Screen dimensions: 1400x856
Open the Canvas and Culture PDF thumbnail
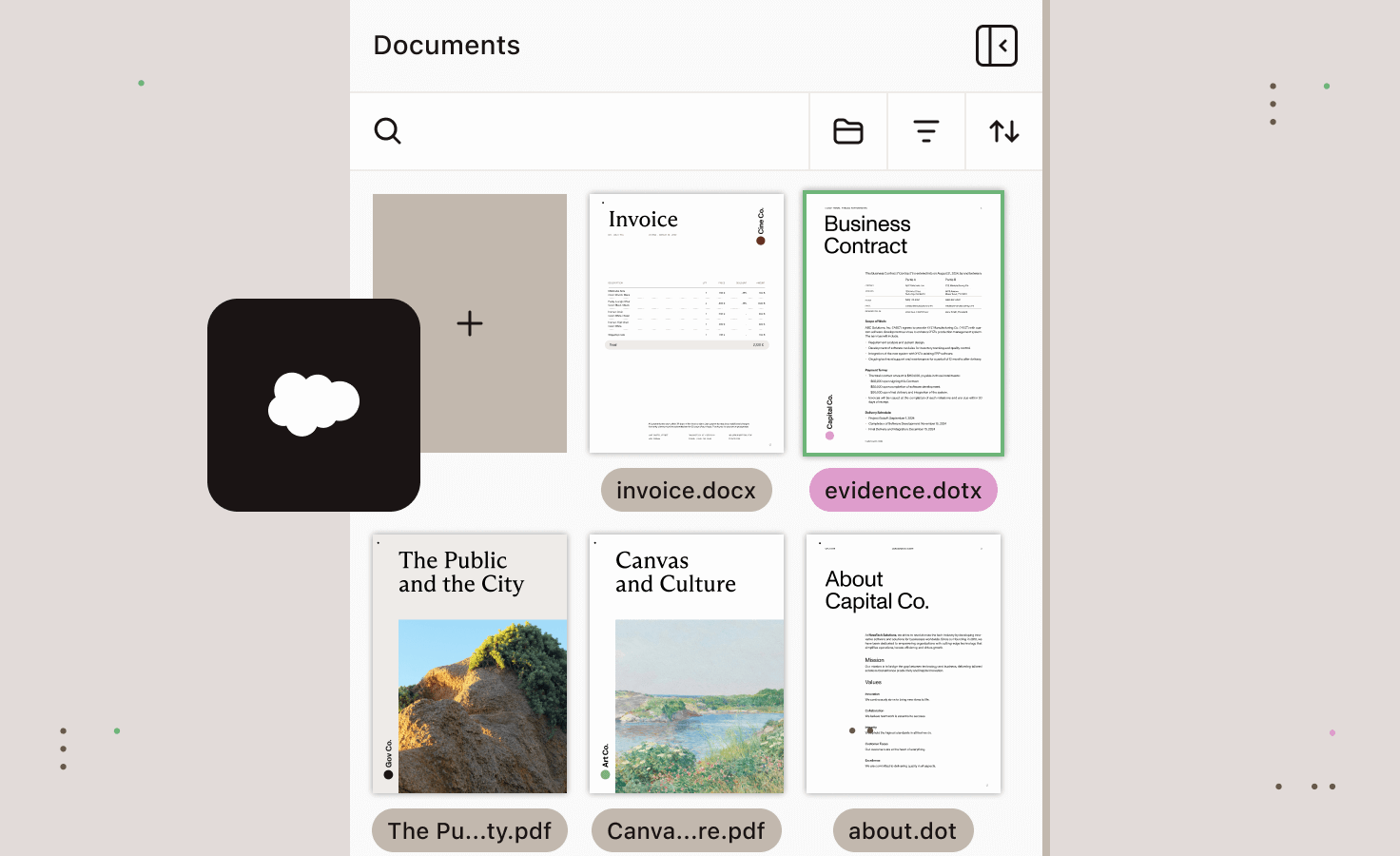click(x=686, y=663)
